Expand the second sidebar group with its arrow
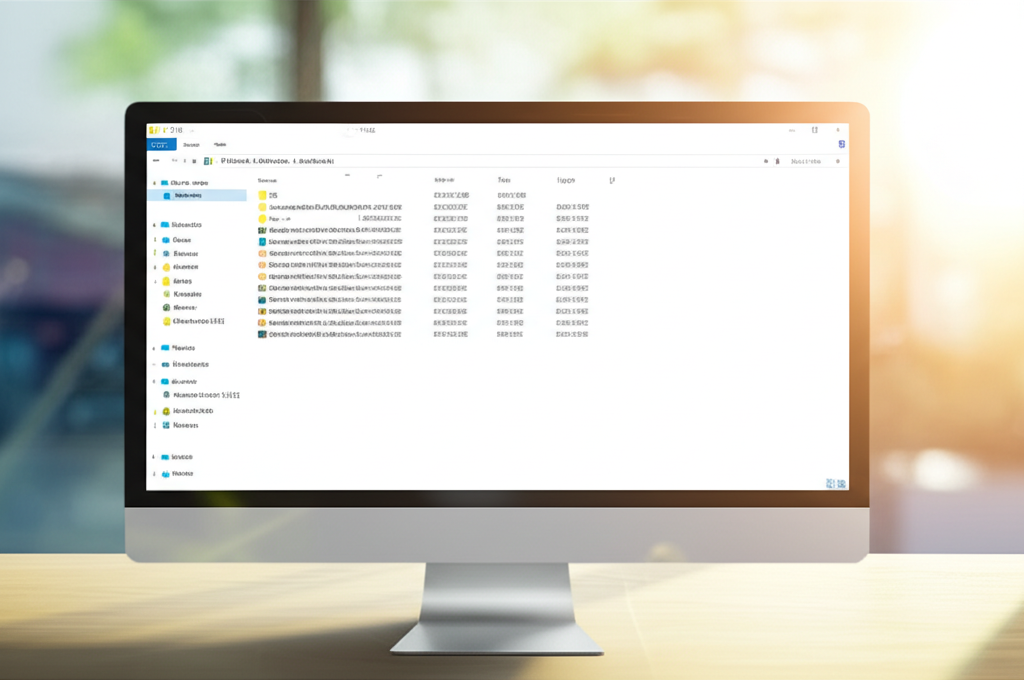Screen dimensions: 1024x680 (154, 225)
